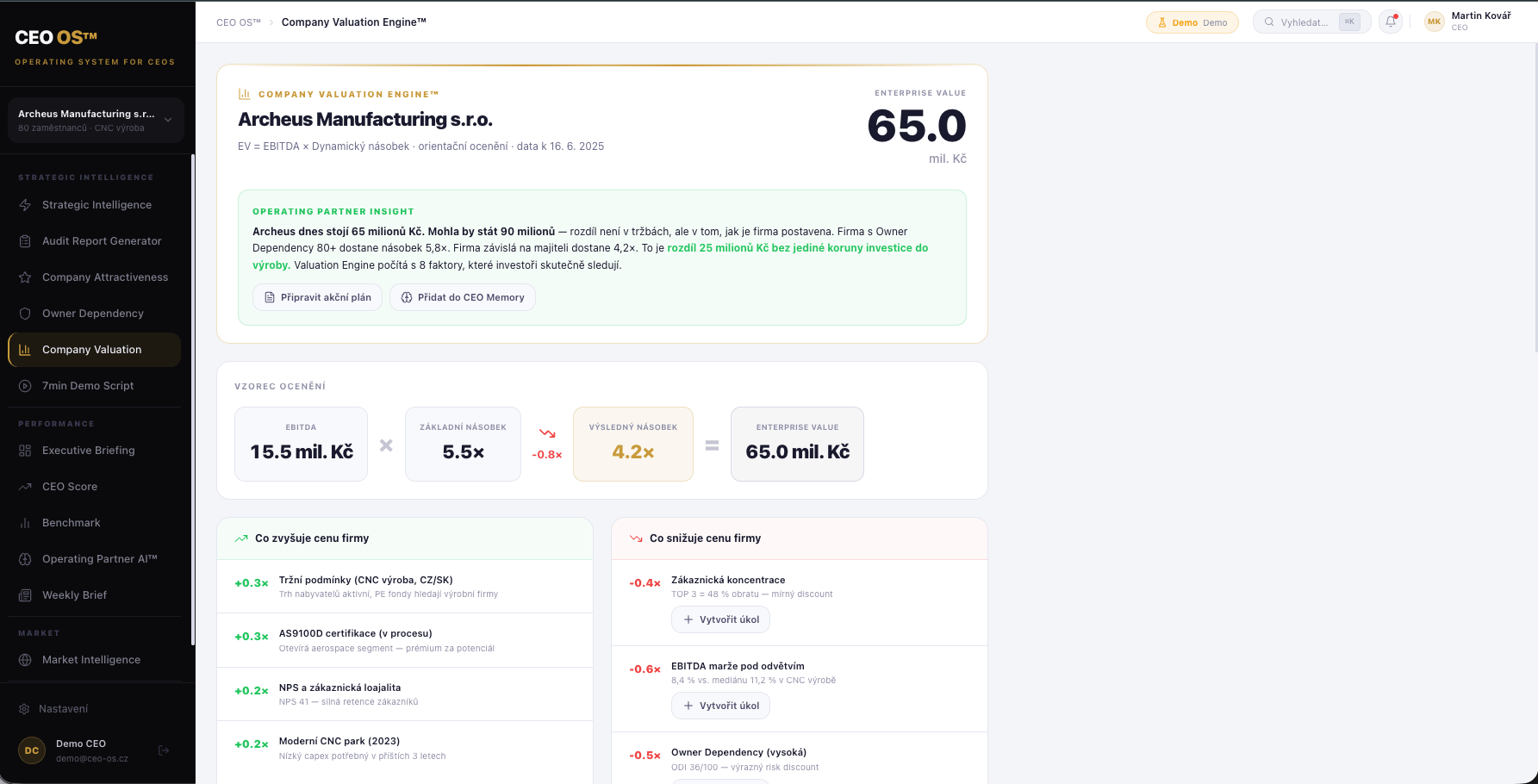Open notifications via the bell icon
The image size is (1538, 784).
[1391, 22]
